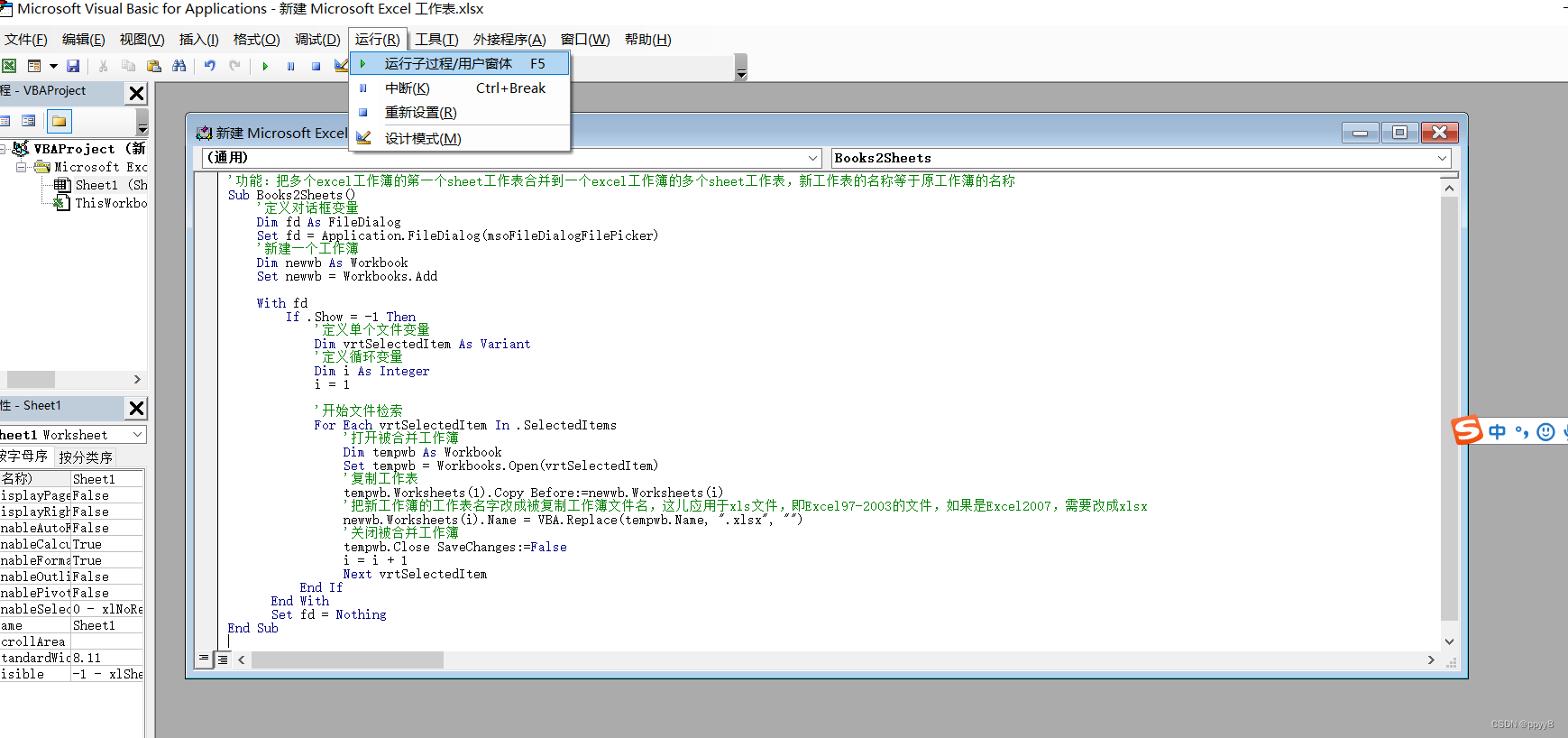Click the EnableCalculation True value
The width and height of the screenshot is (1568, 738).
[x=106, y=544]
